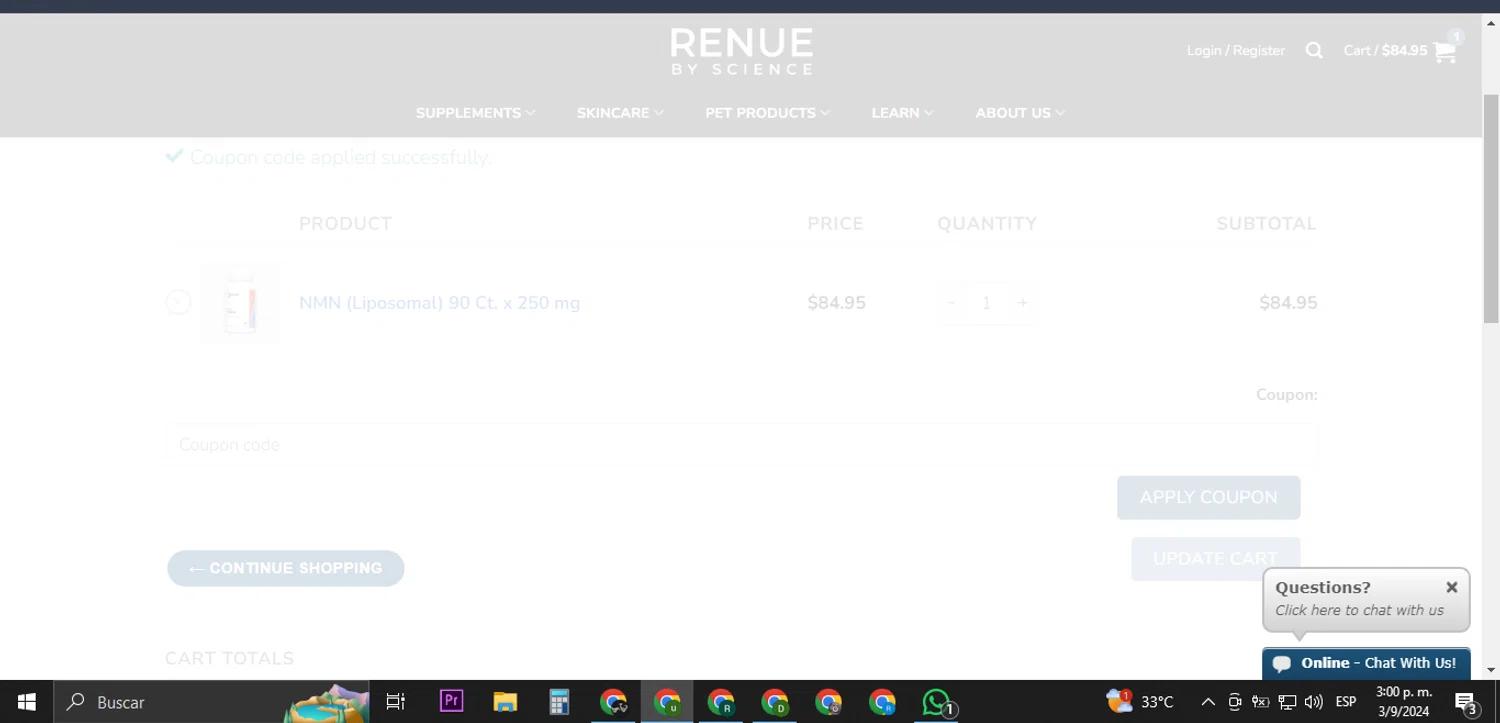Click scrollbar down arrow
Screen dimensions: 1500x723
tap(1491, 670)
